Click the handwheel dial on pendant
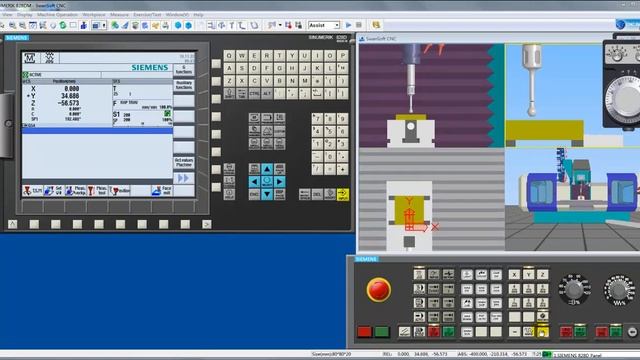Screen dimensions: 640x360 (x=624, y=100)
